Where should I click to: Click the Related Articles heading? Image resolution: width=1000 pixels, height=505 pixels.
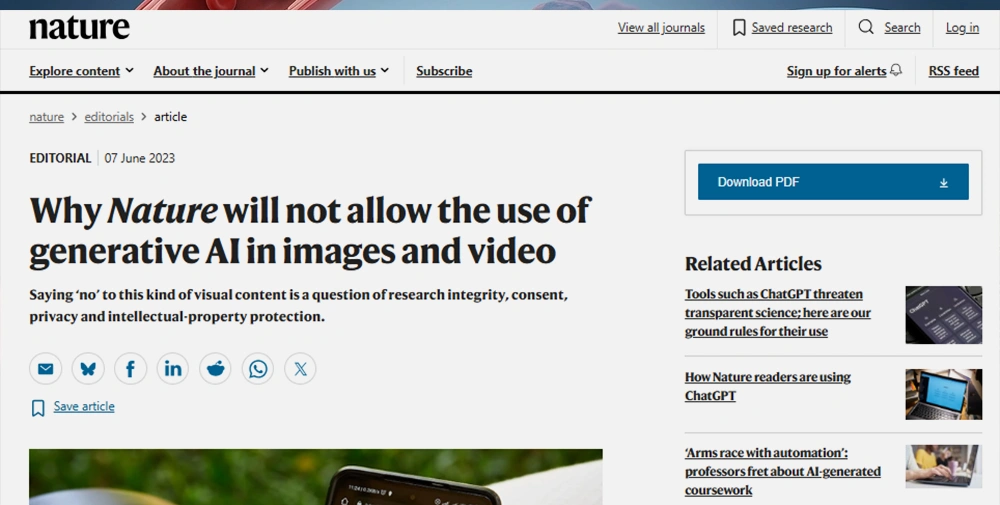coord(753,263)
